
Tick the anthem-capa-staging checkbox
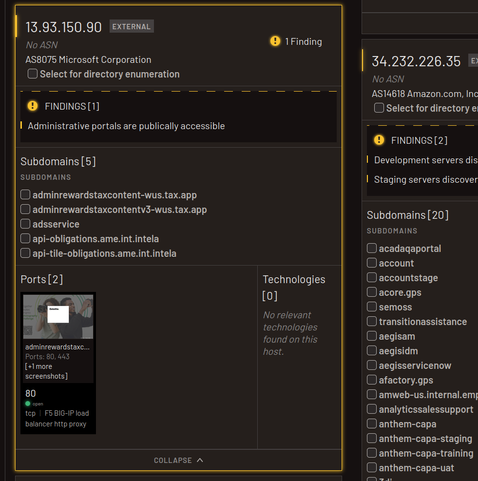tap(372, 438)
